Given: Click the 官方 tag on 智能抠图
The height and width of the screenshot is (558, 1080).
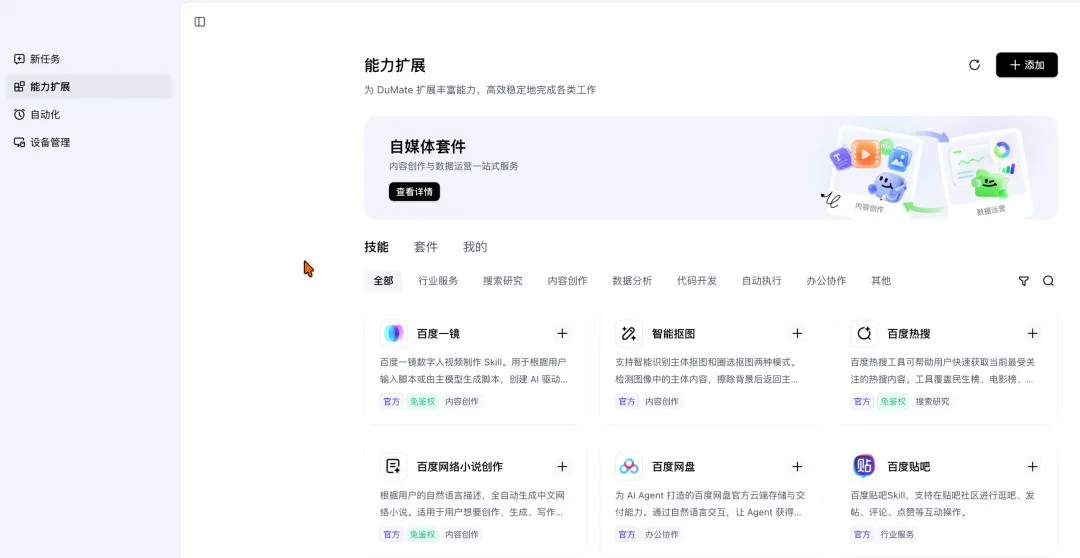Looking at the screenshot, I should coord(627,401).
